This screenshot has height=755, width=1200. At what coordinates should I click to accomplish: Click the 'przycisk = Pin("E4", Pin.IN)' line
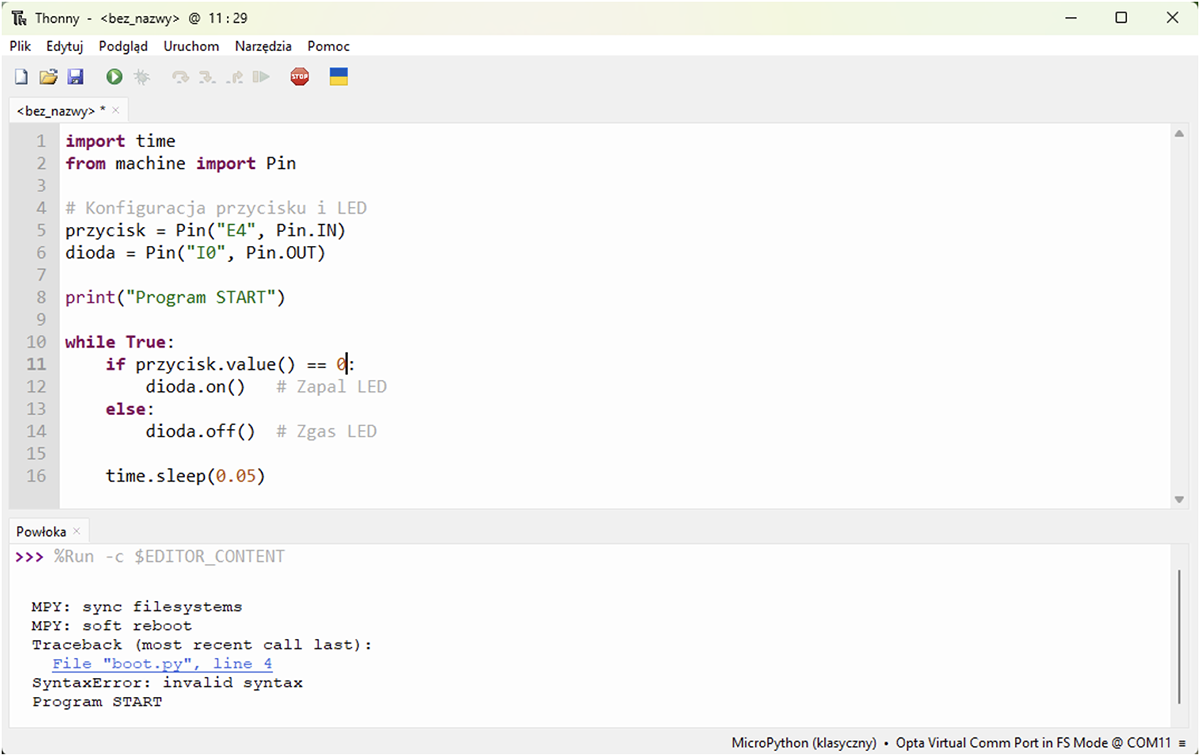pyautogui.click(x=206, y=230)
